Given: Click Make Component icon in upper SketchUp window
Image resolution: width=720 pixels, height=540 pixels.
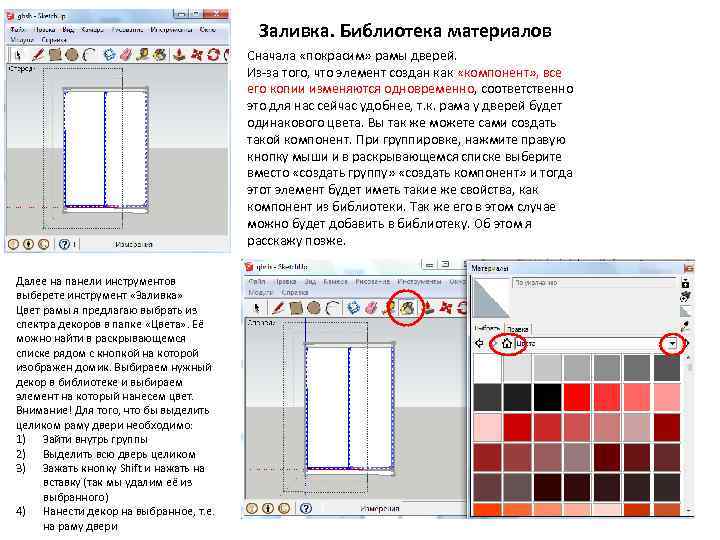Looking at the screenshot, I should pos(109,55).
